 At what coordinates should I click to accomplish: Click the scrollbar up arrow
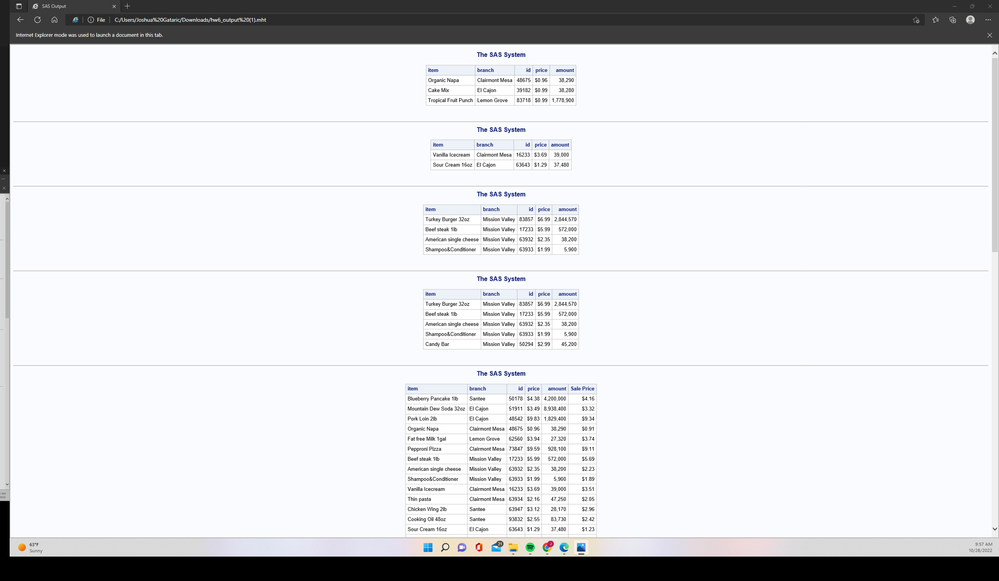point(995,54)
